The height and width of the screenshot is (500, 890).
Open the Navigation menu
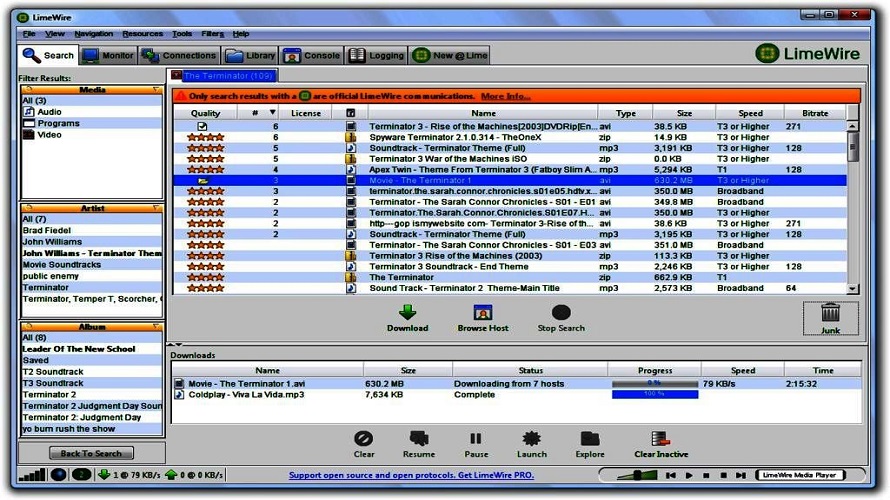(x=94, y=34)
